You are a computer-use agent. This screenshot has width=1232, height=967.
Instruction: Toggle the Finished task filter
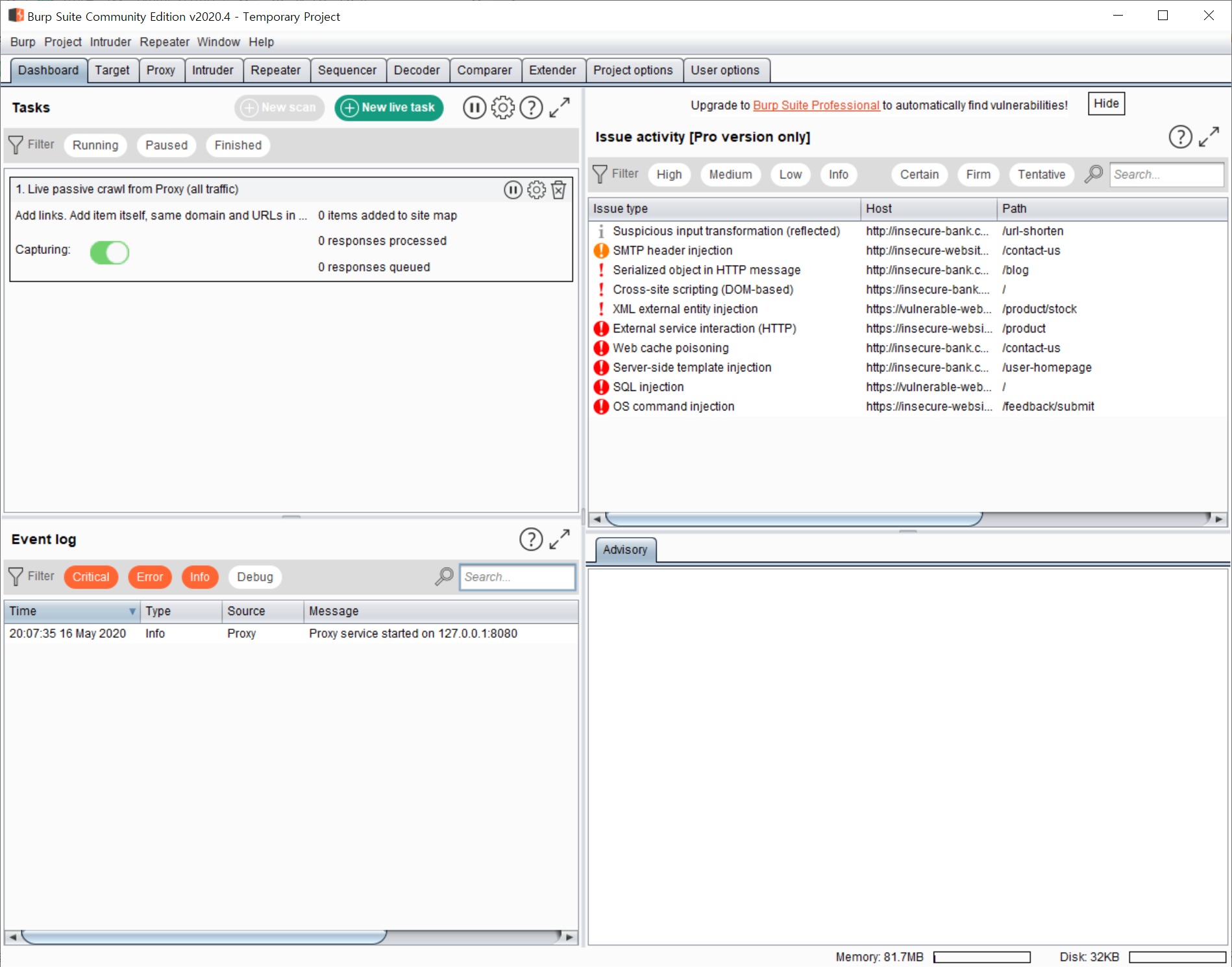(238, 145)
